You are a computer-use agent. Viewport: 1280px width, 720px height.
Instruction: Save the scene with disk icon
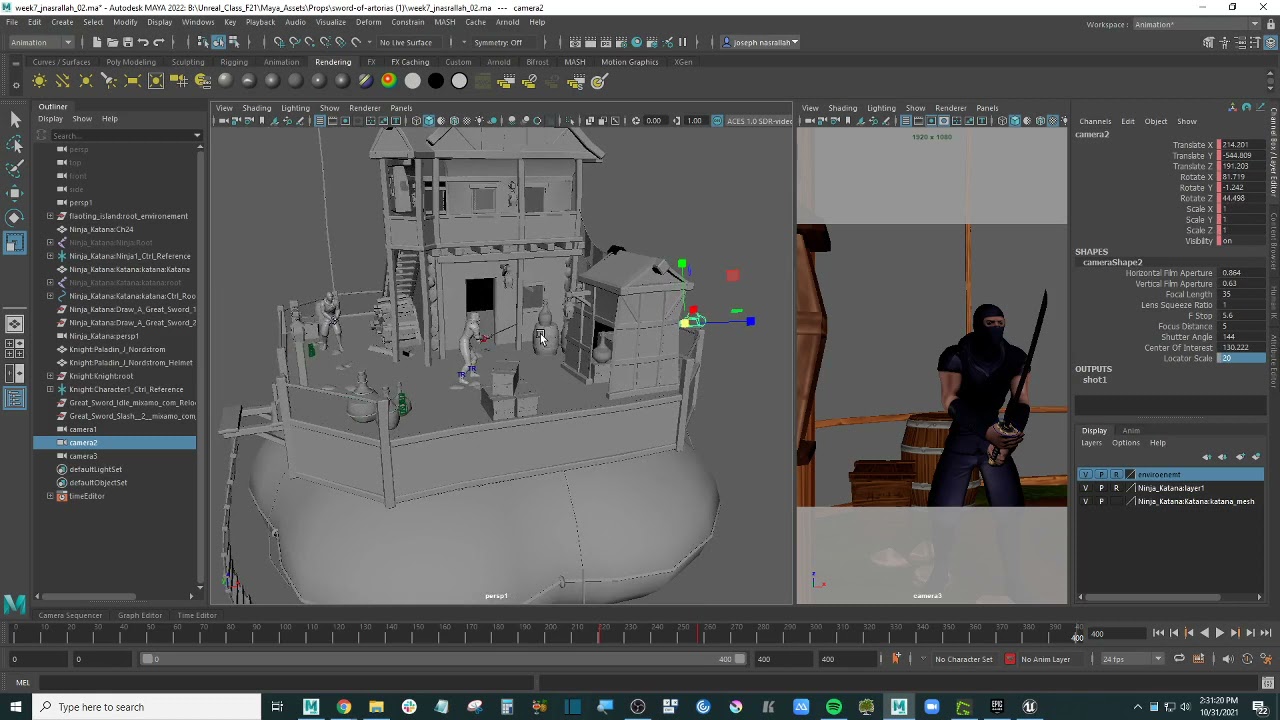click(127, 42)
